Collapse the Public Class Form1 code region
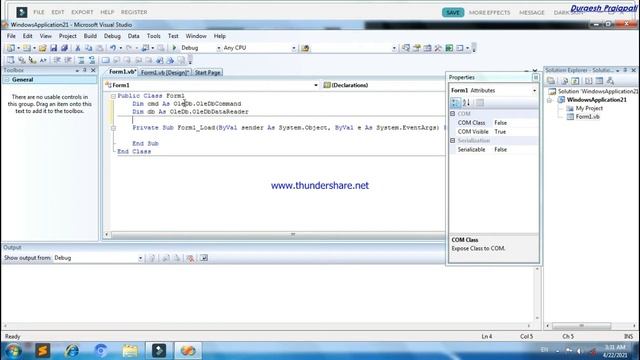 pyautogui.click(x=113, y=96)
